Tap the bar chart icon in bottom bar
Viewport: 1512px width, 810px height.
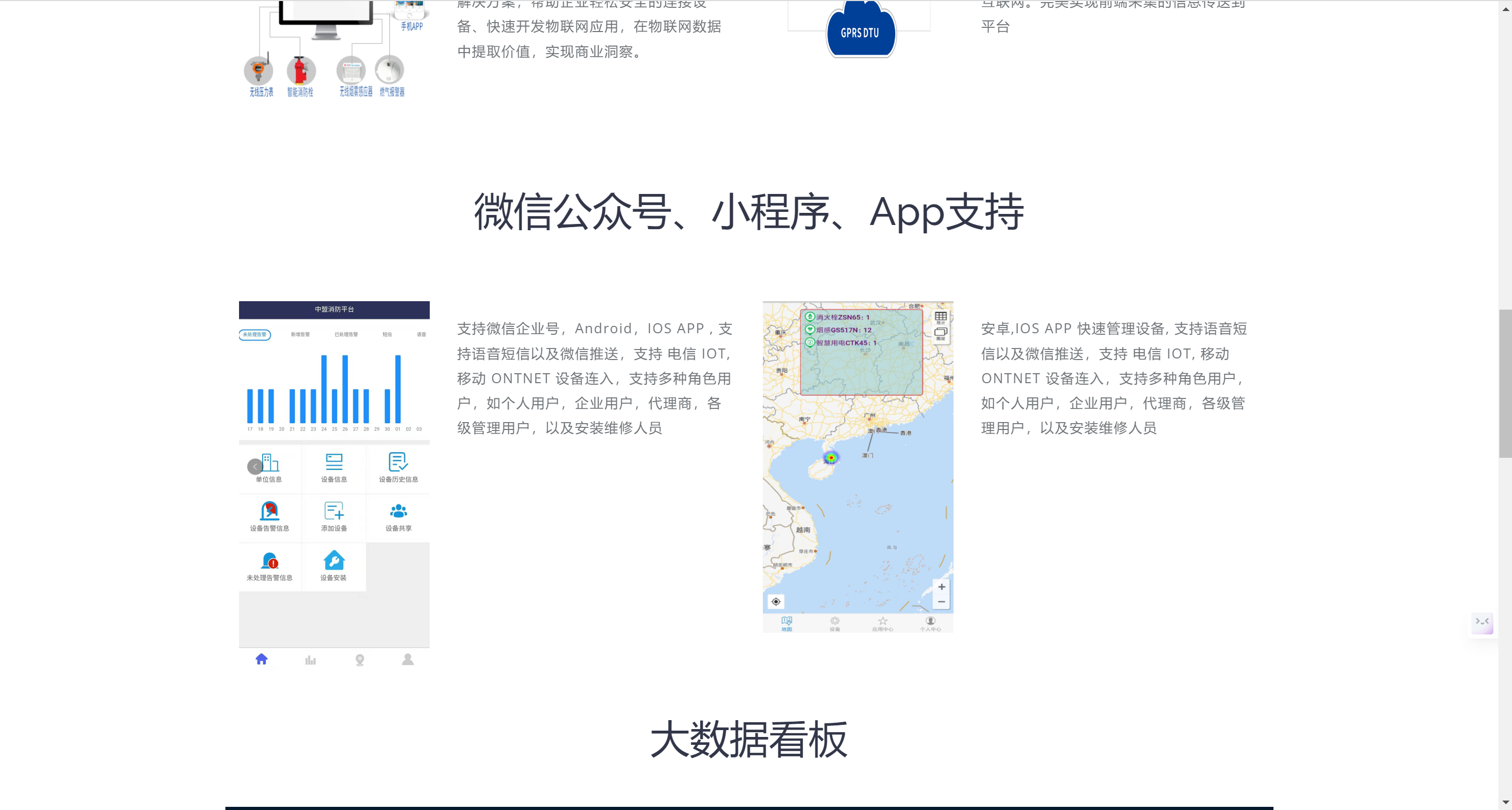point(310,660)
